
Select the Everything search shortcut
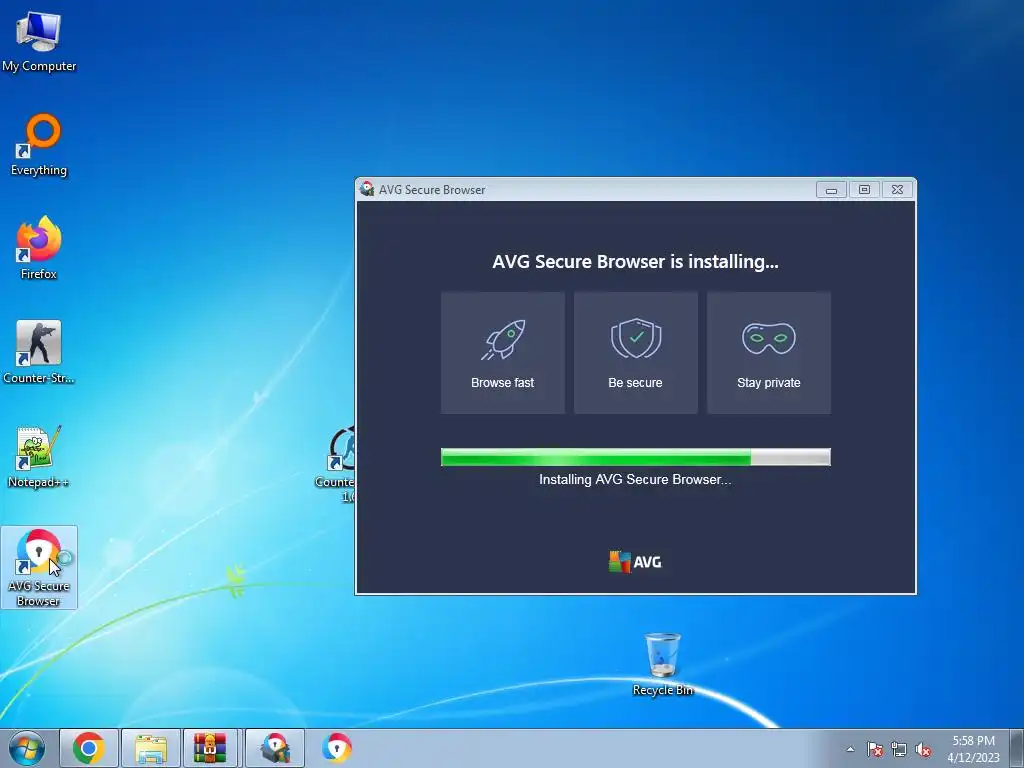tap(39, 145)
